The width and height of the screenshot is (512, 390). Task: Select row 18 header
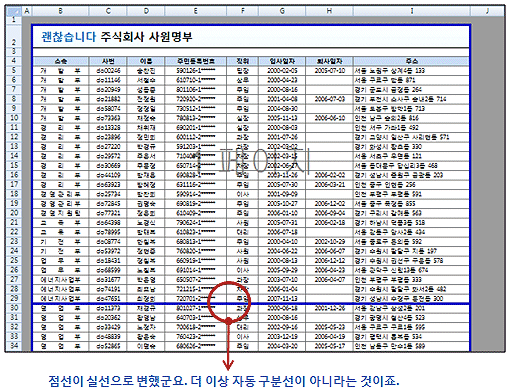coord(14,194)
